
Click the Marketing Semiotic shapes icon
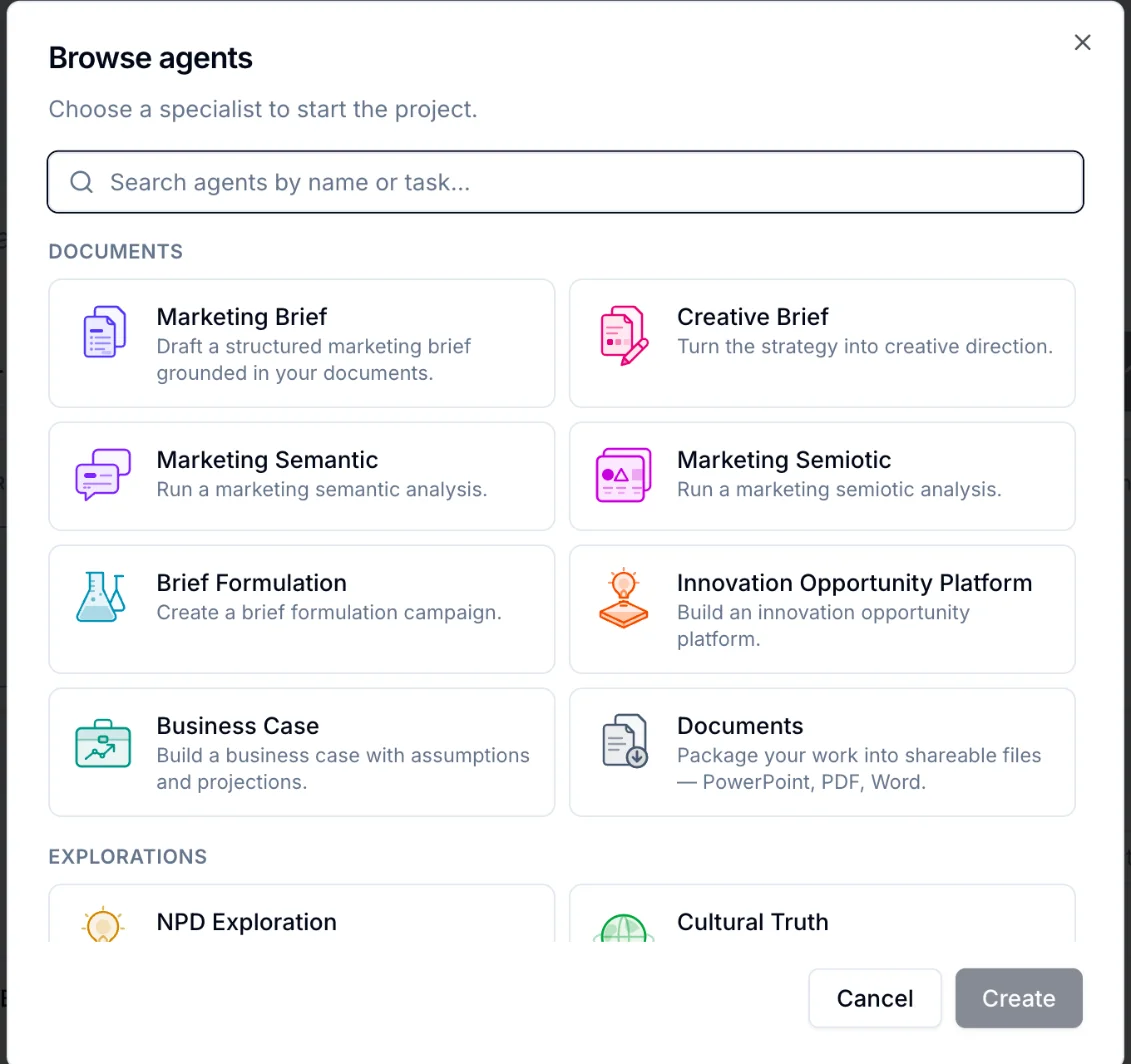624,475
